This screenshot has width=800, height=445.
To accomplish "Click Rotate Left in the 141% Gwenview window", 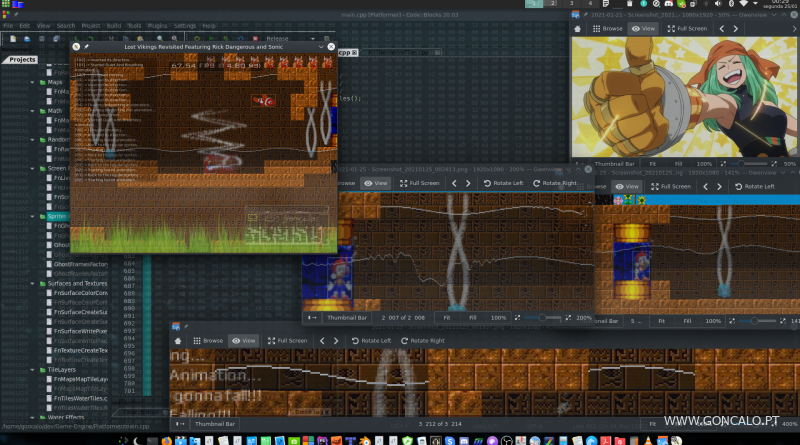I will click(x=755, y=187).
